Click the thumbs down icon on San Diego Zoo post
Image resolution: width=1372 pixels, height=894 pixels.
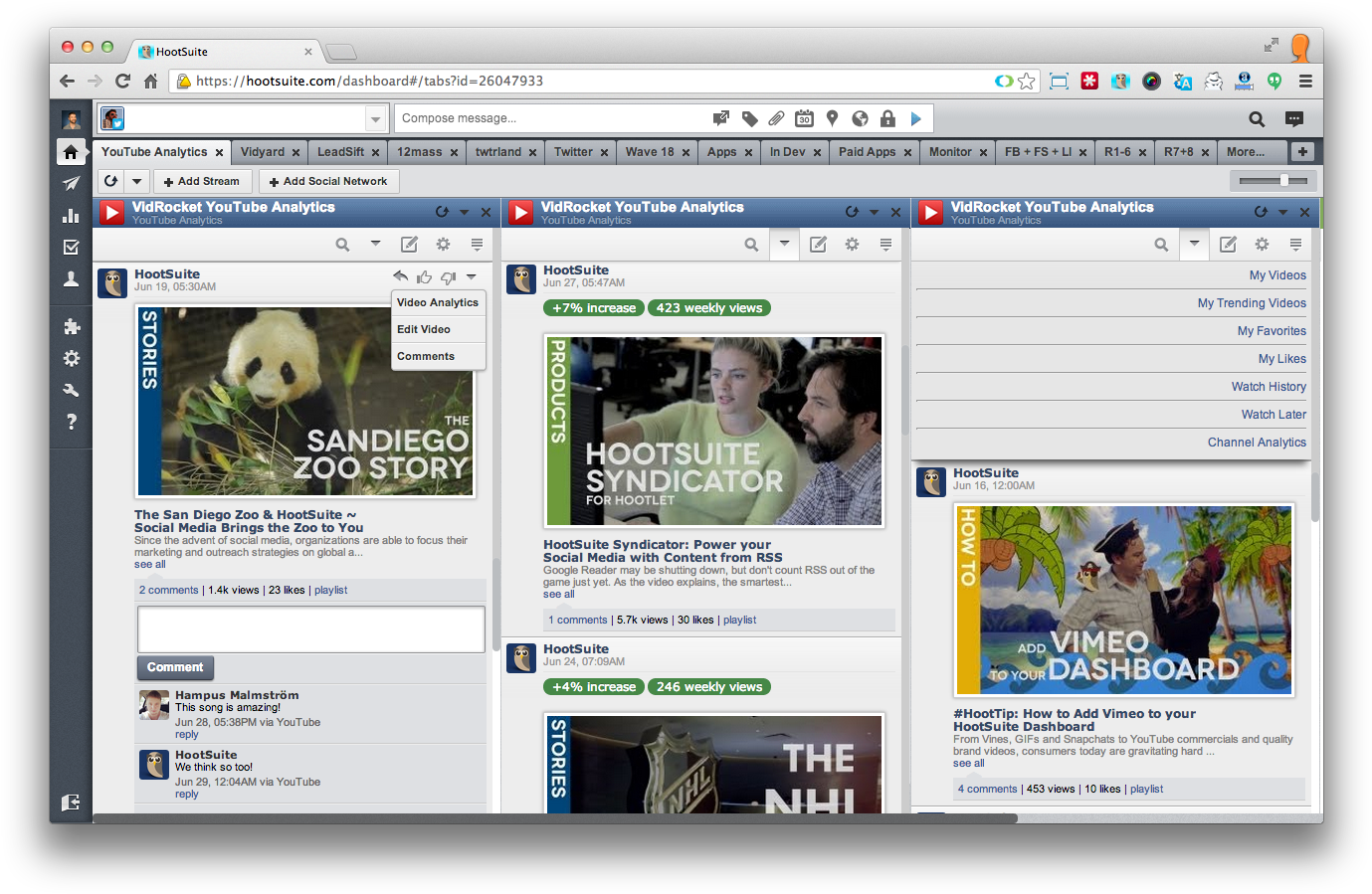tap(449, 277)
